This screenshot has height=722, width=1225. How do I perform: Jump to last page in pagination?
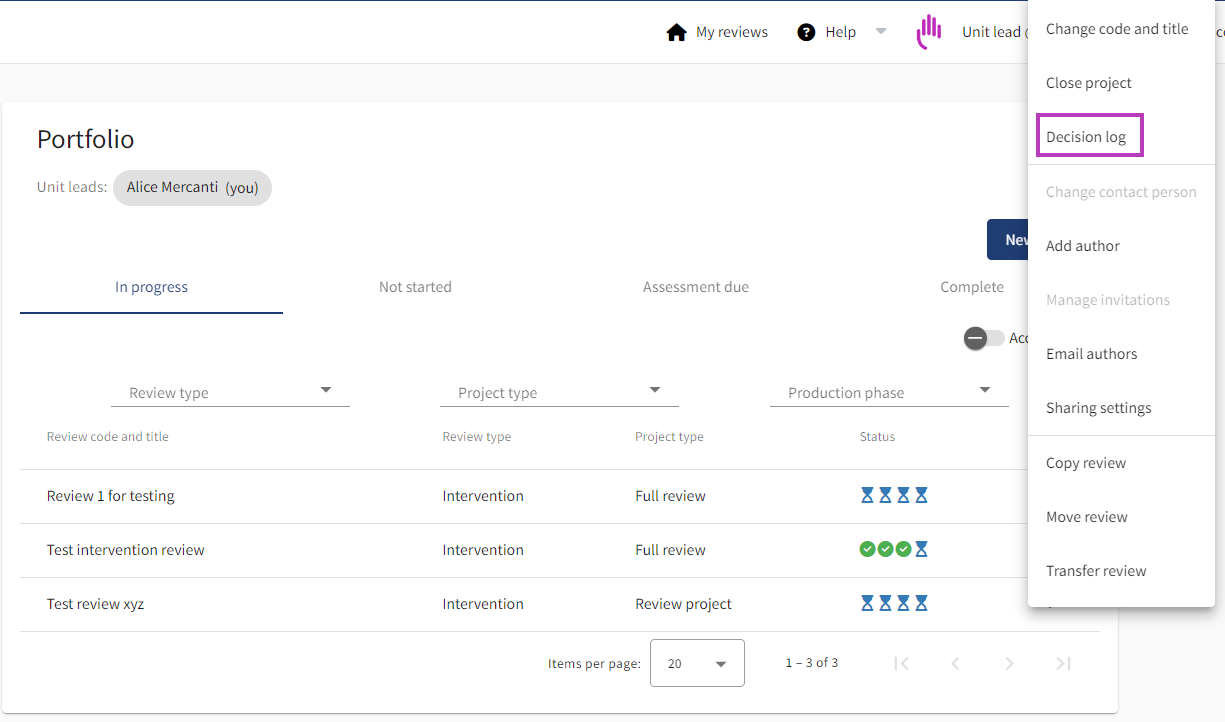tap(1063, 663)
